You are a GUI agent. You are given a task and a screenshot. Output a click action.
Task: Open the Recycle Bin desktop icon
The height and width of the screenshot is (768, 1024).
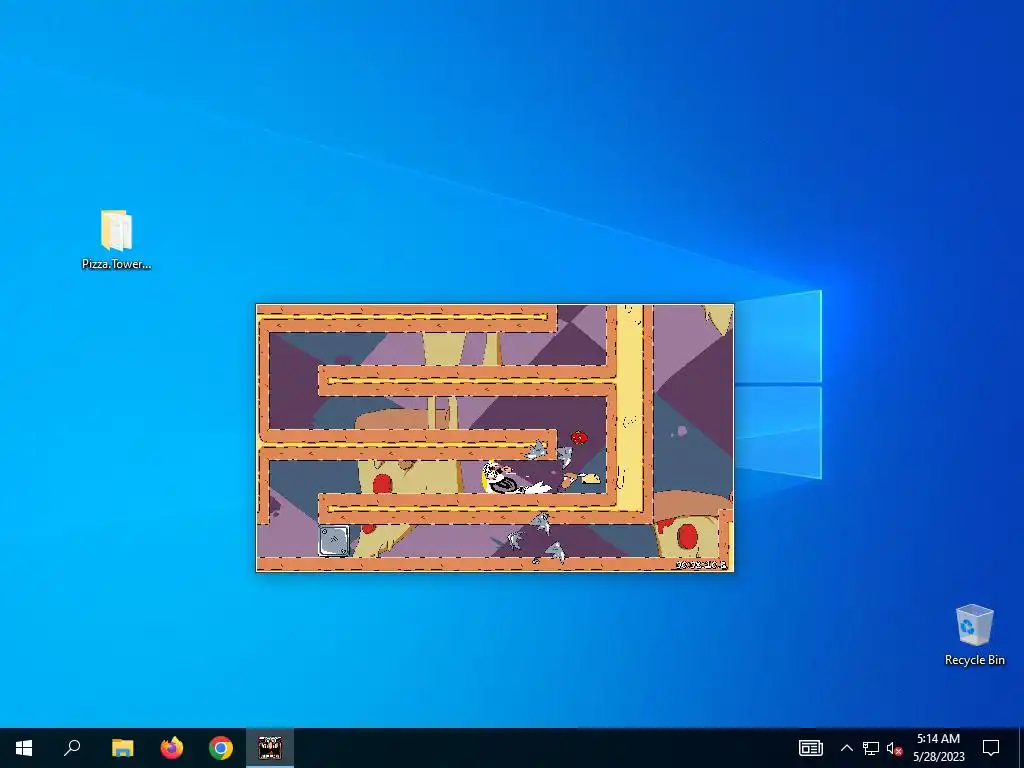tap(974, 635)
